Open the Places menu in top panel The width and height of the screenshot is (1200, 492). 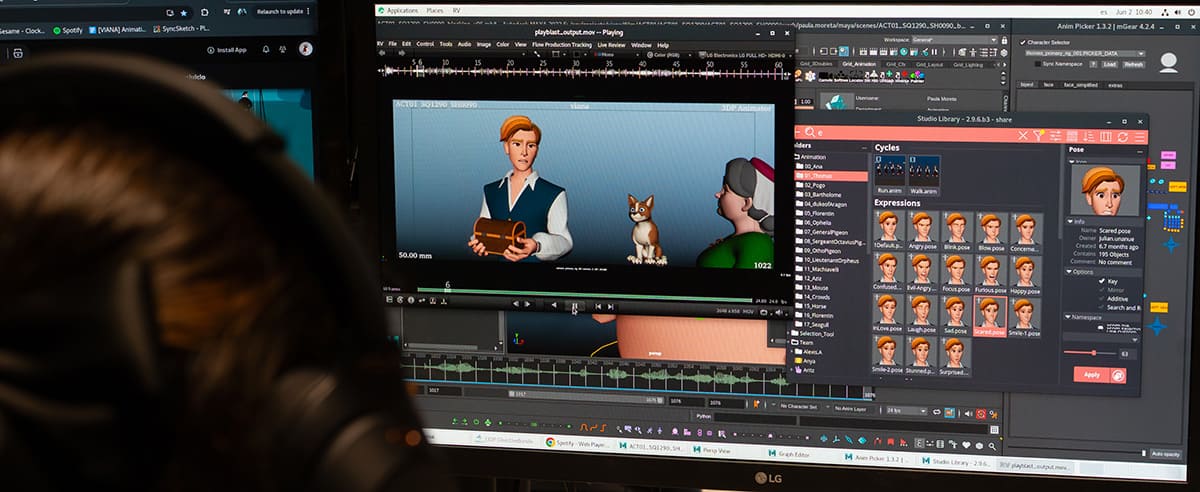point(435,10)
